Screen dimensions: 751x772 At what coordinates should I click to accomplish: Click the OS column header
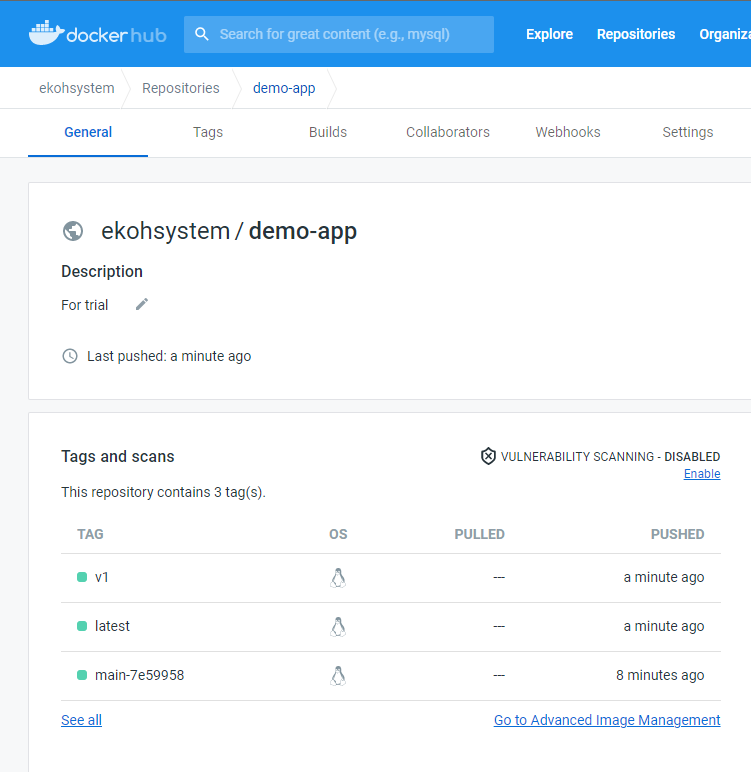point(338,534)
